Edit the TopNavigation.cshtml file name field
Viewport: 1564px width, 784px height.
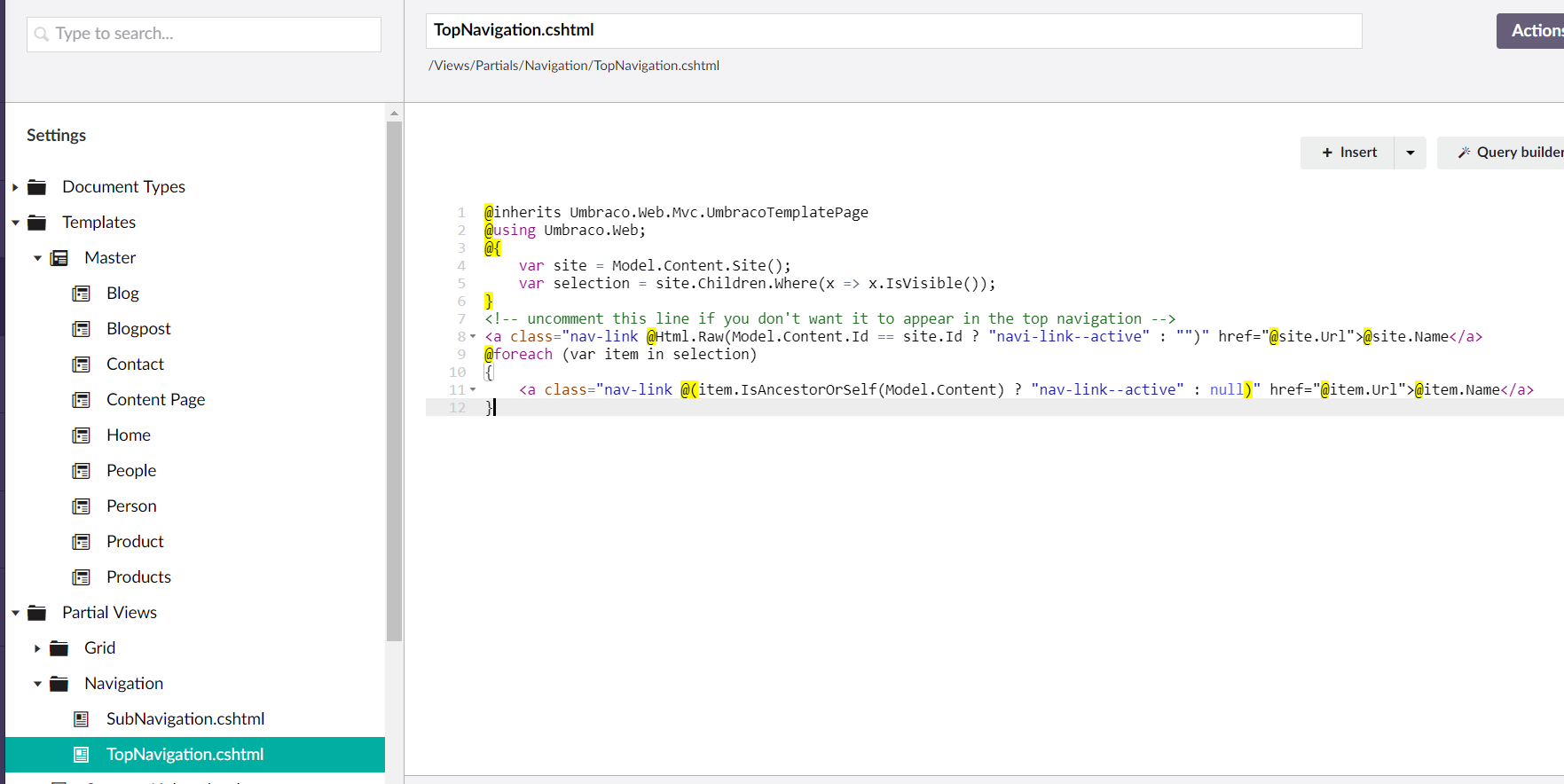(x=893, y=31)
